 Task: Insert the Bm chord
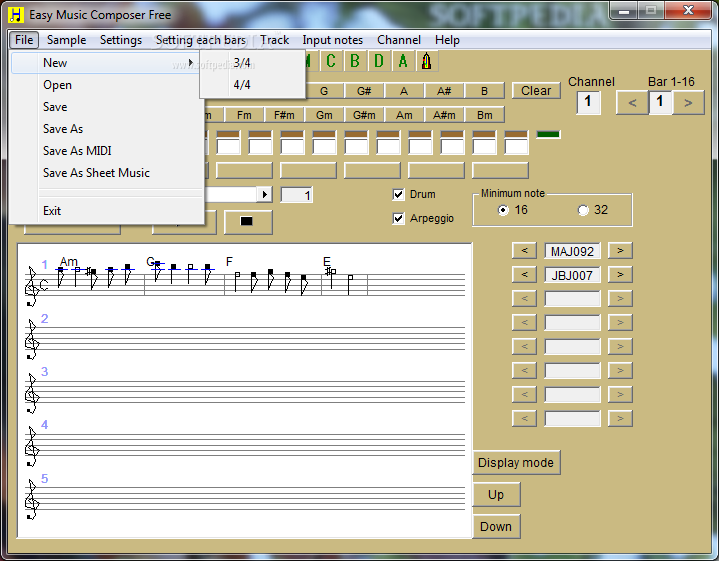coord(484,115)
